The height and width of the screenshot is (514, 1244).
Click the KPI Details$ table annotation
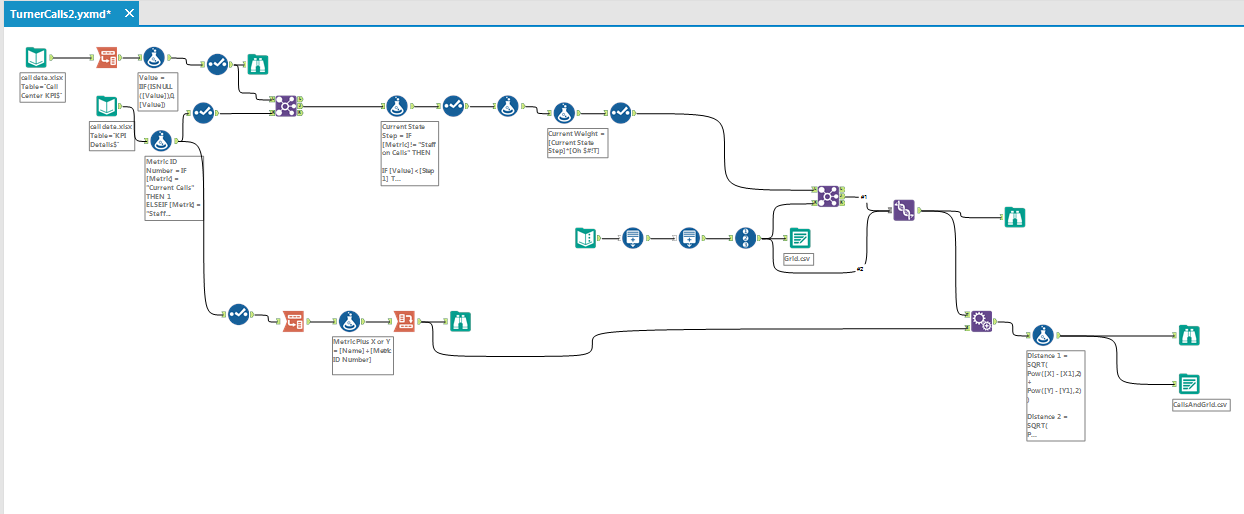112,136
